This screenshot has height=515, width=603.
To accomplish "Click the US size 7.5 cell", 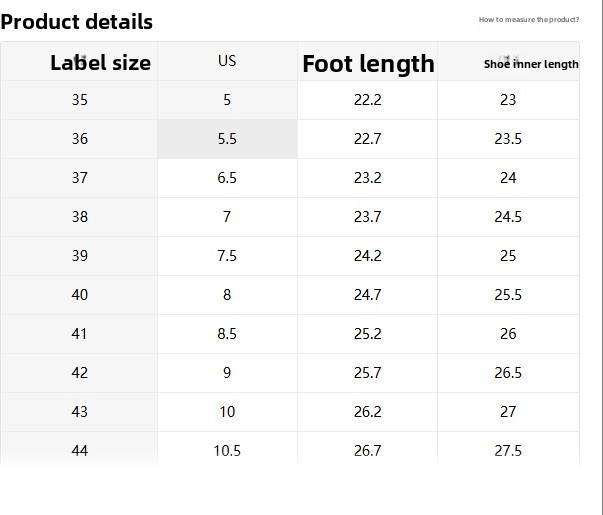I will [227, 256].
